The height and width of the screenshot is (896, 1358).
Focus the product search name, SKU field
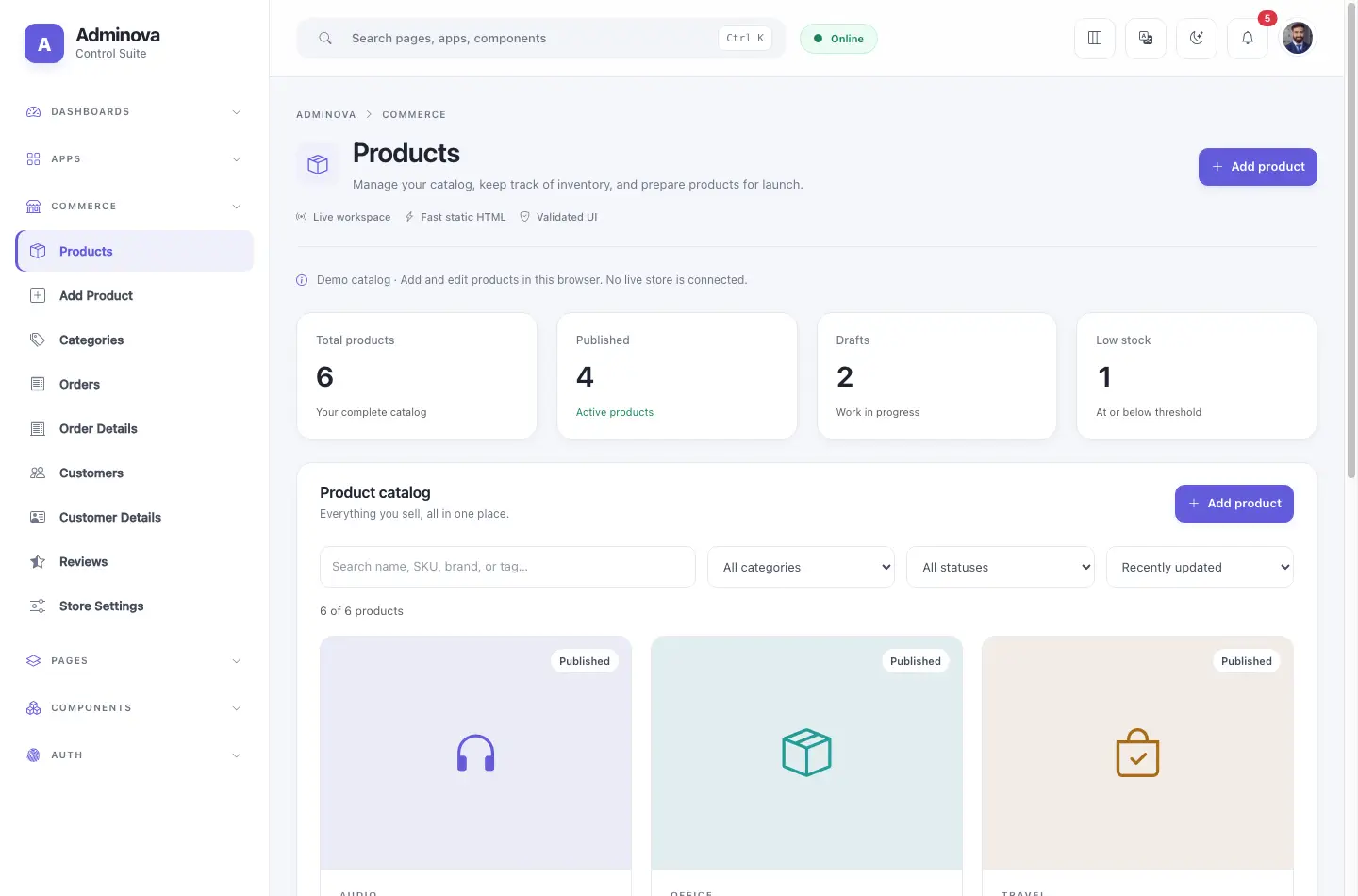click(507, 567)
